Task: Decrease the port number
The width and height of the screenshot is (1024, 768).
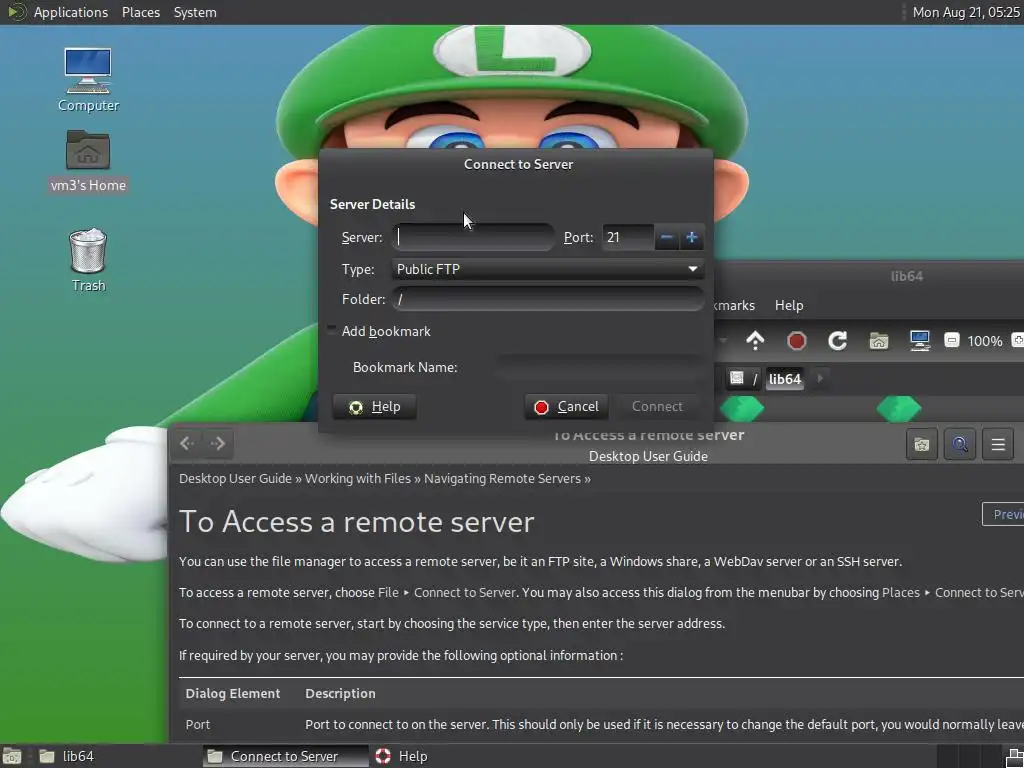Action: click(x=666, y=237)
